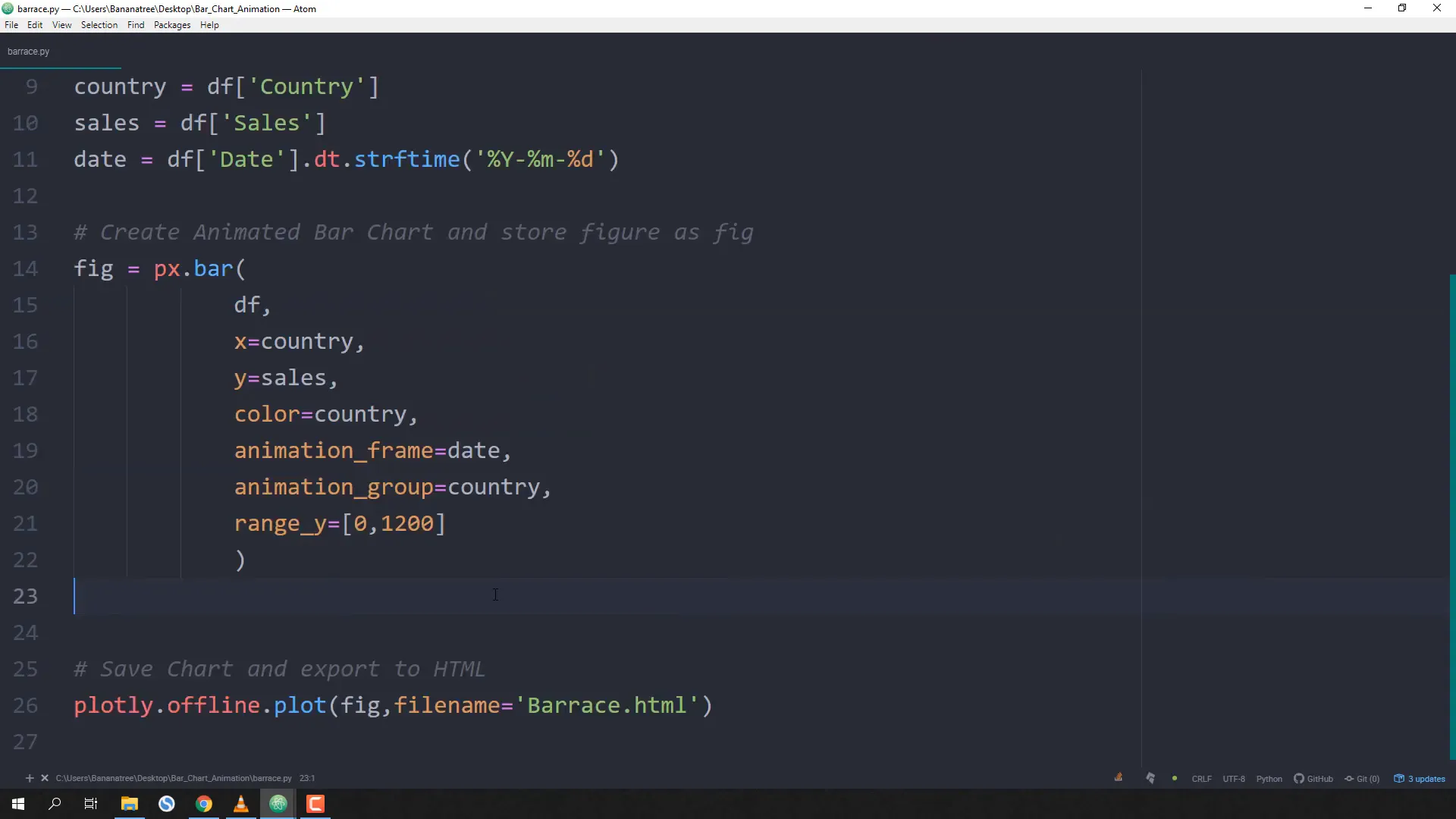The image size is (1456, 819).
Task: Click the file path in status bar
Action: (x=174, y=778)
